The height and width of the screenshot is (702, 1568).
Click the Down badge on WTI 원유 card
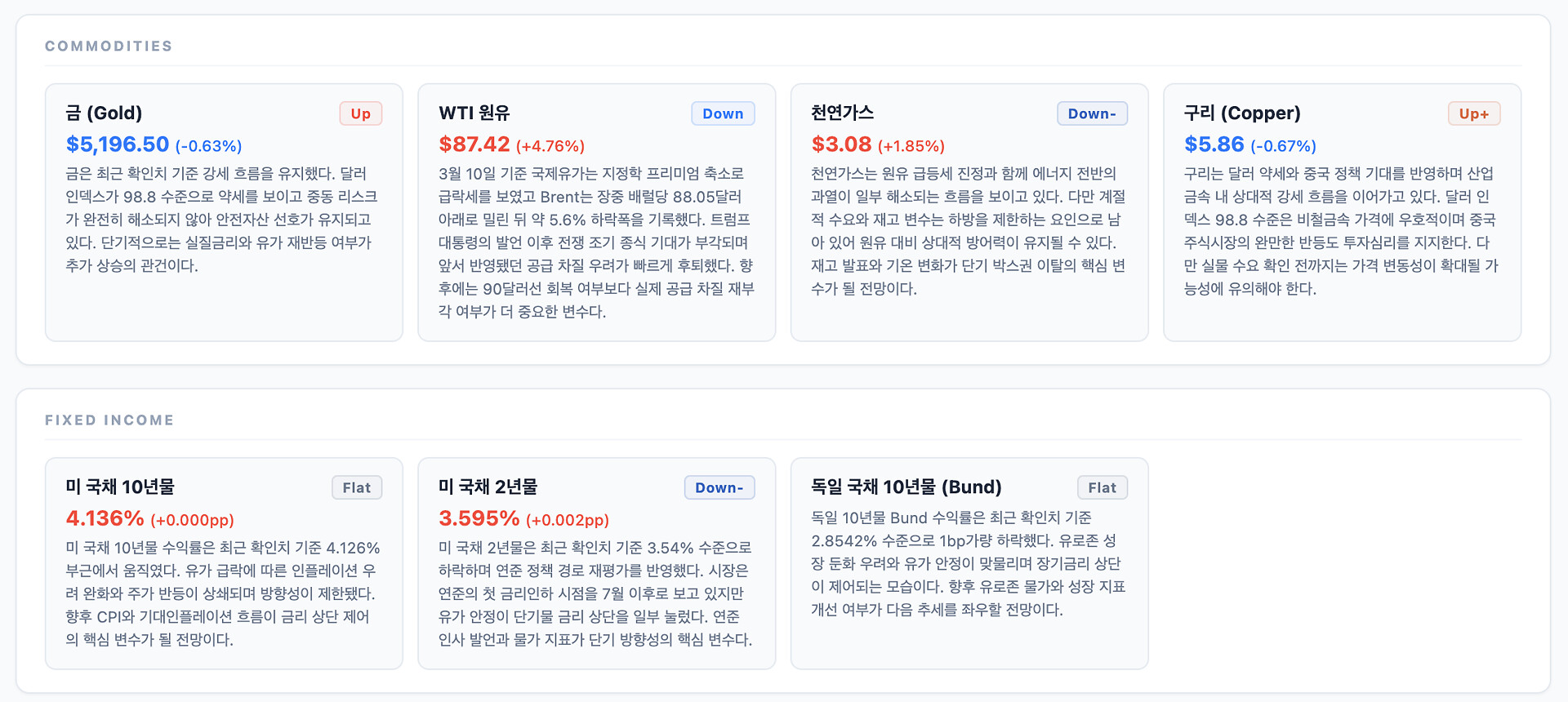coord(723,113)
